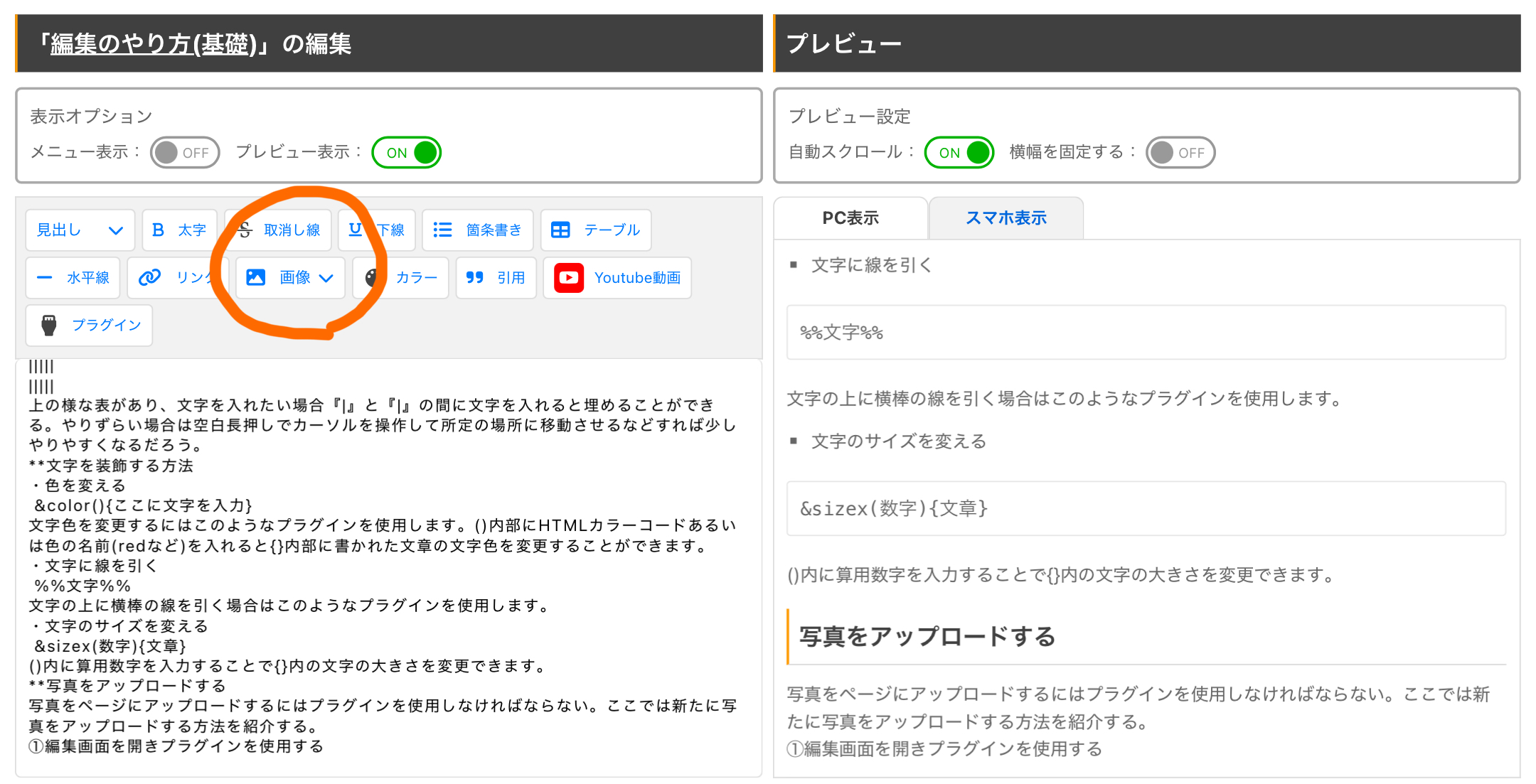Turn off the プレビュー表示 toggle

click(x=407, y=152)
